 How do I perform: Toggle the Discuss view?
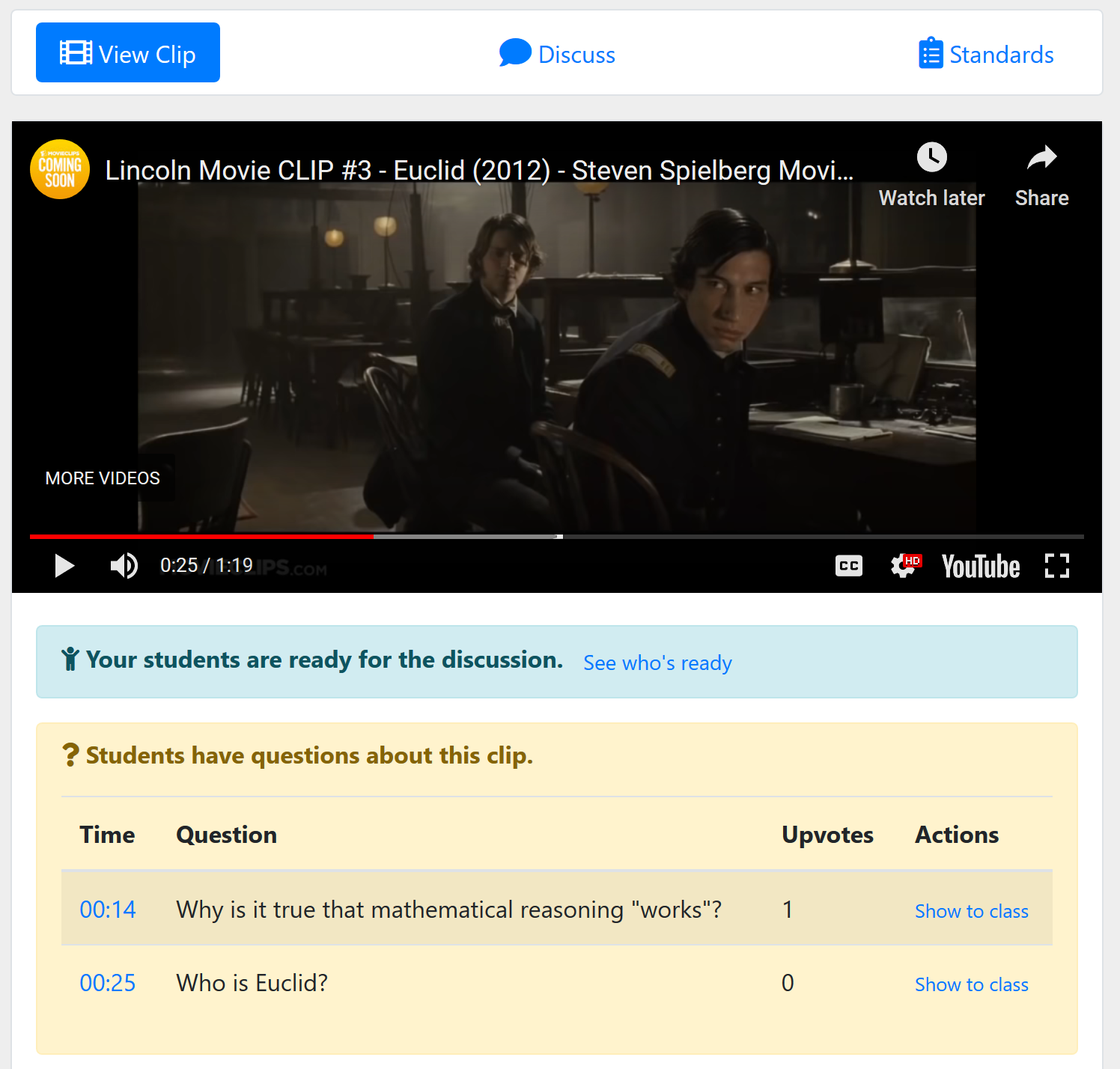(557, 53)
